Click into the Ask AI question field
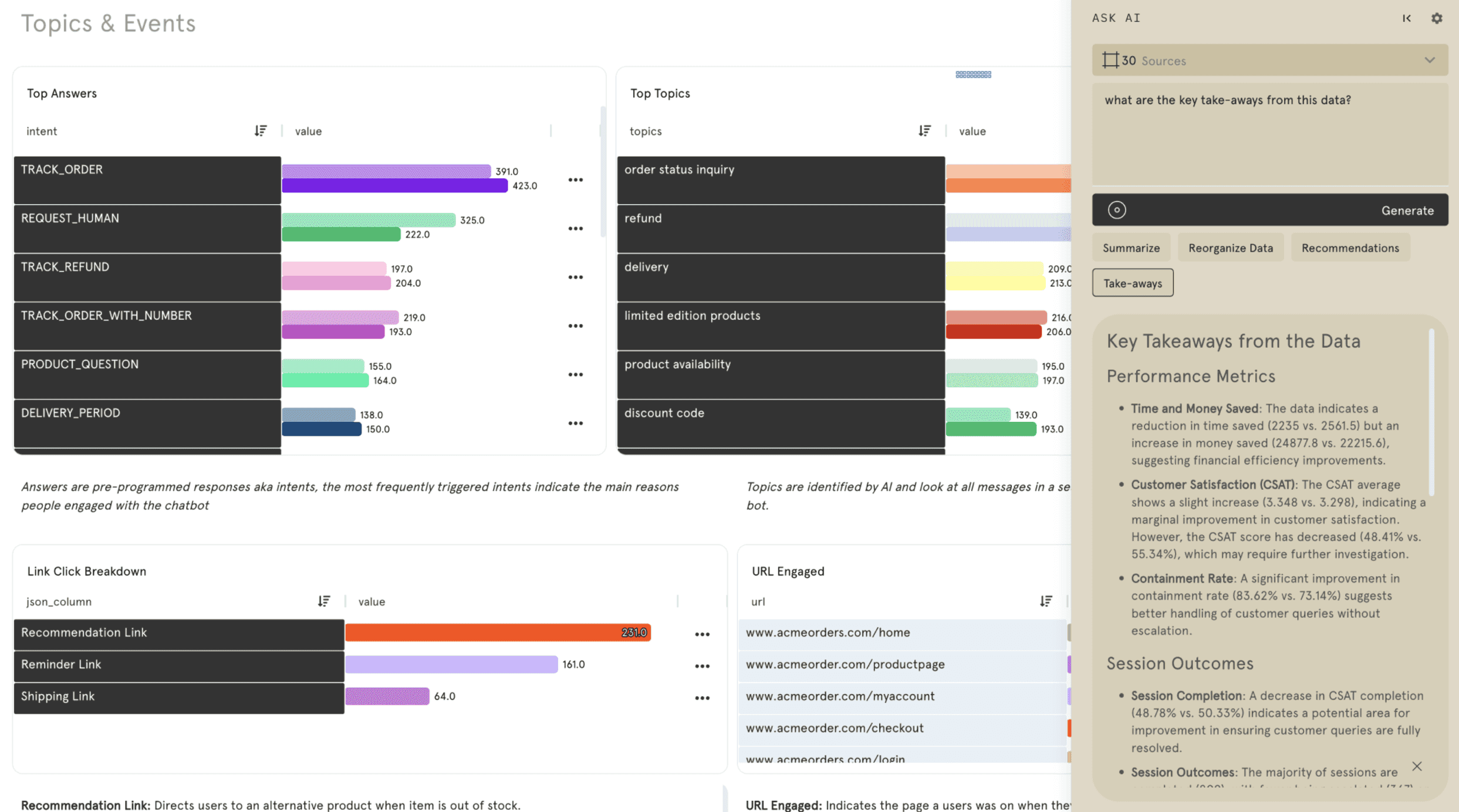The height and width of the screenshot is (812, 1459). point(1269,134)
